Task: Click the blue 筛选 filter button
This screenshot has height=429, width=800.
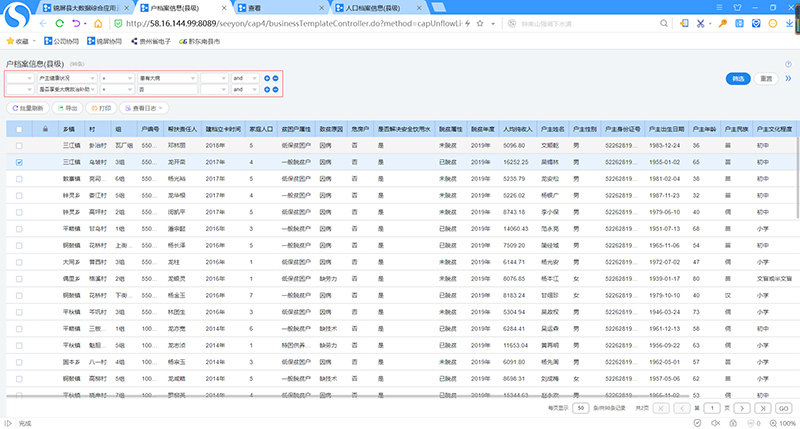Action: [x=738, y=79]
